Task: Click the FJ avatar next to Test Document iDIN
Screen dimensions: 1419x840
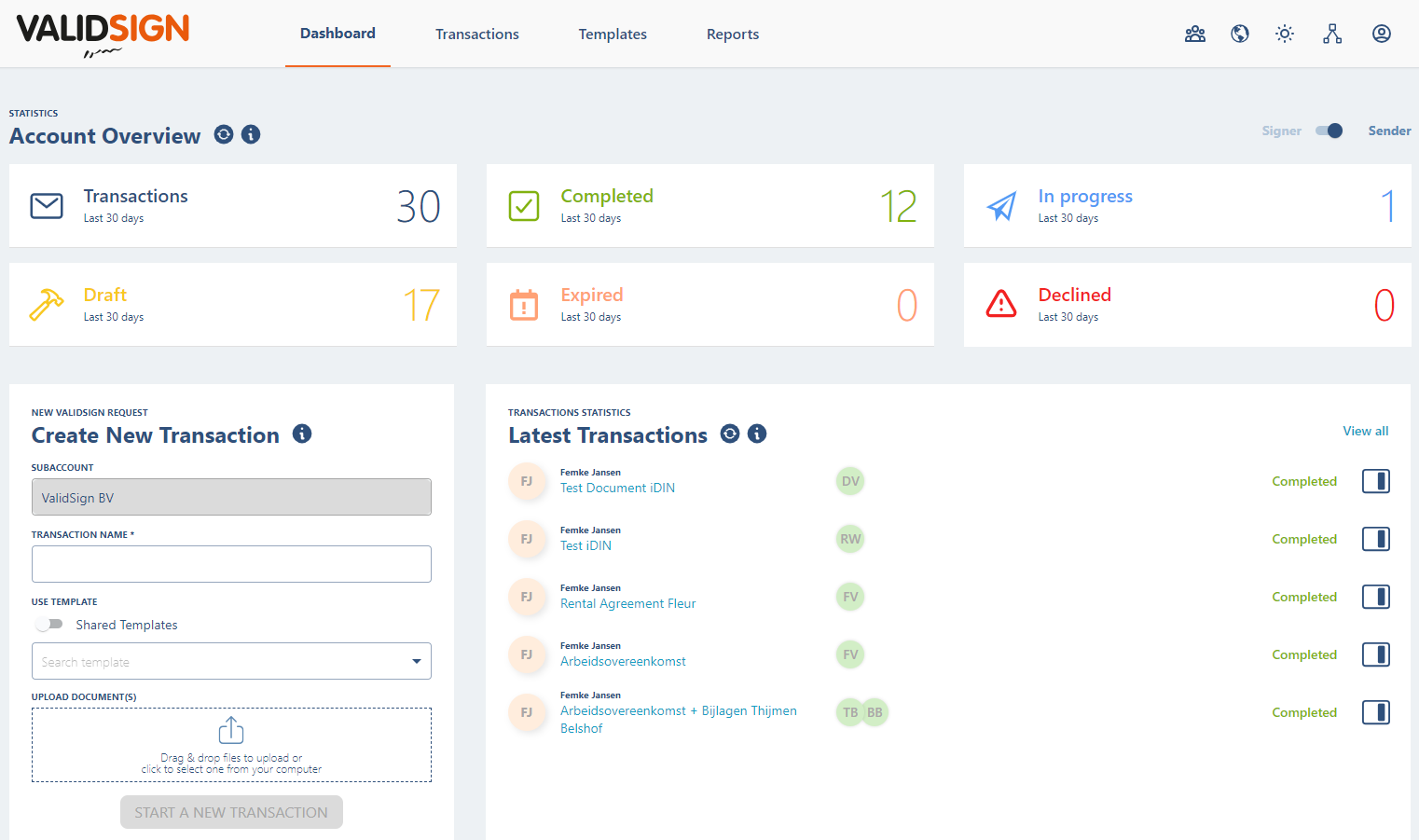Action: [x=528, y=481]
